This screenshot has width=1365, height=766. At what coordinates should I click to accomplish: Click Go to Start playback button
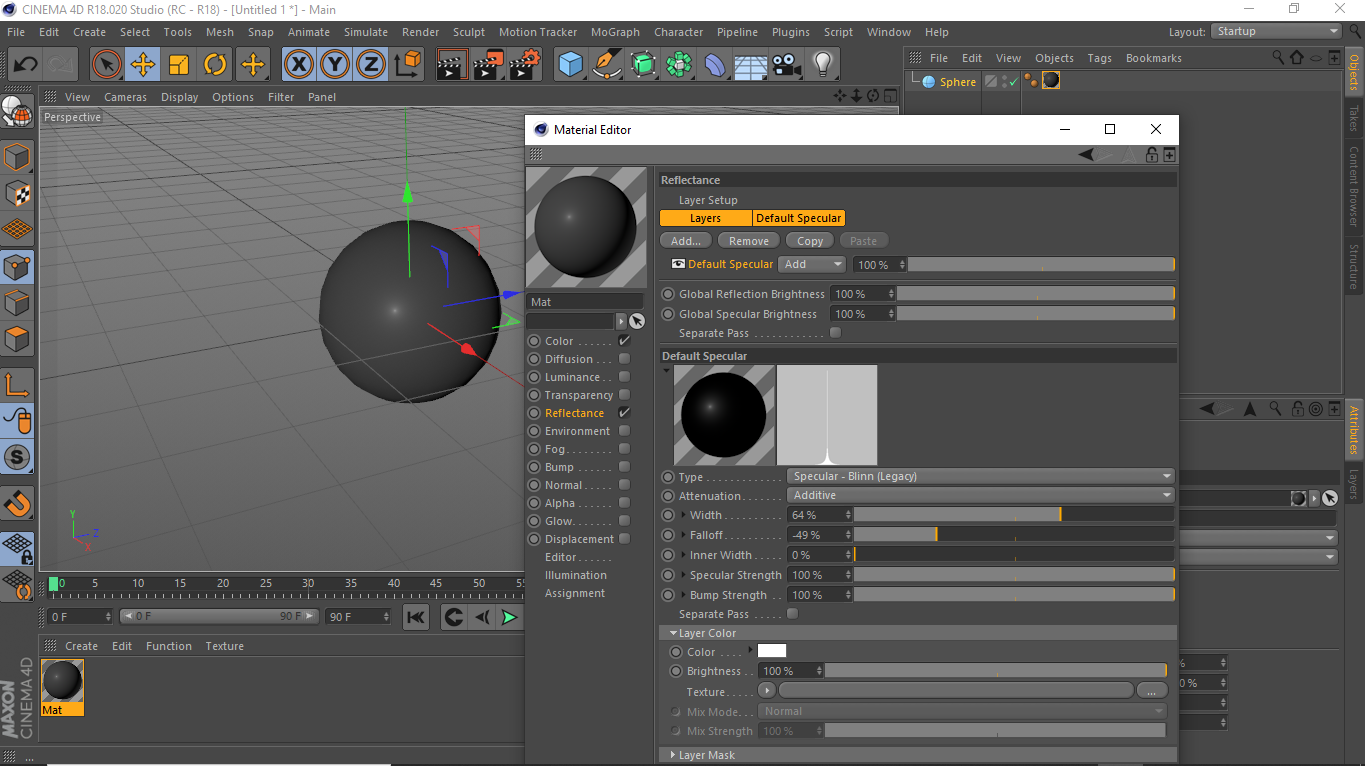[417, 617]
